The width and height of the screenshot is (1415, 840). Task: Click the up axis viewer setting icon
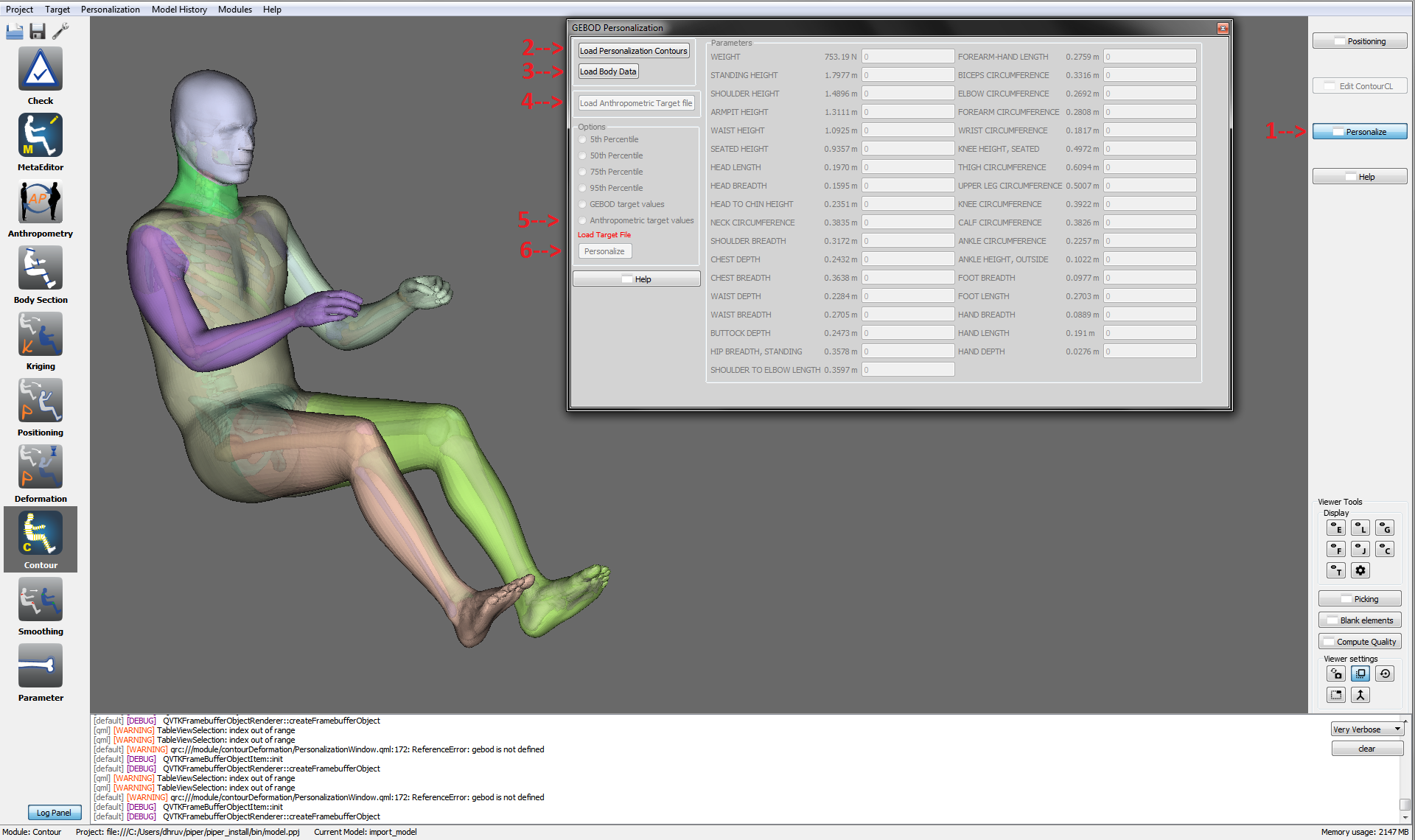tap(1360, 696)
